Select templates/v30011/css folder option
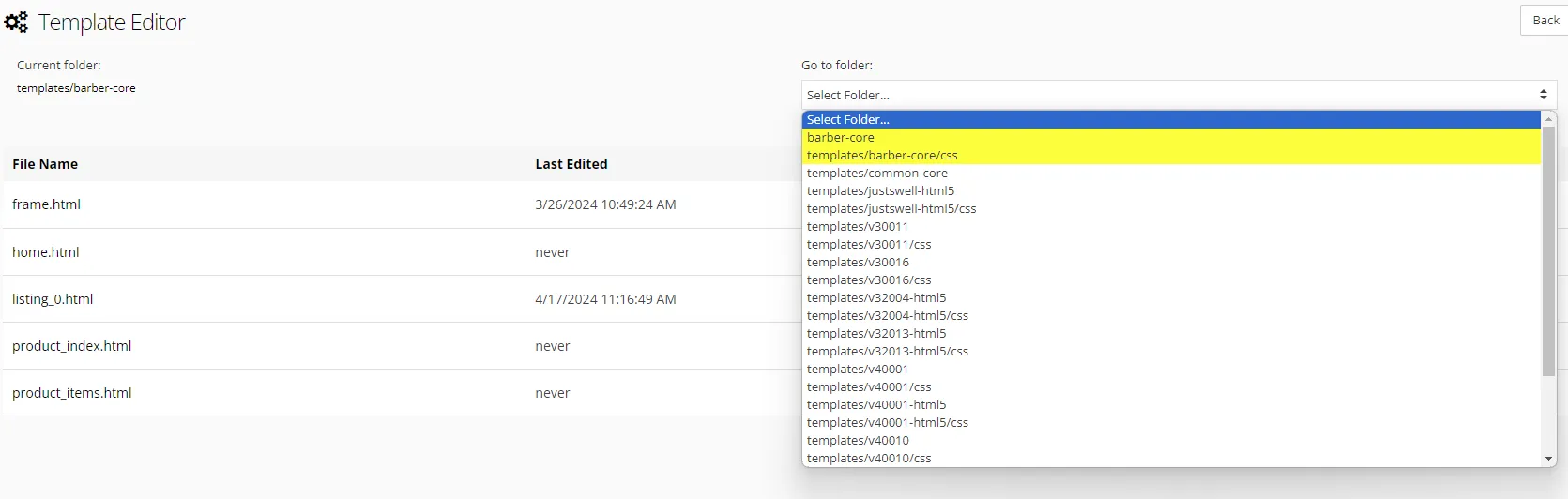The image size is (1568, 499). (x=869, y=244)
